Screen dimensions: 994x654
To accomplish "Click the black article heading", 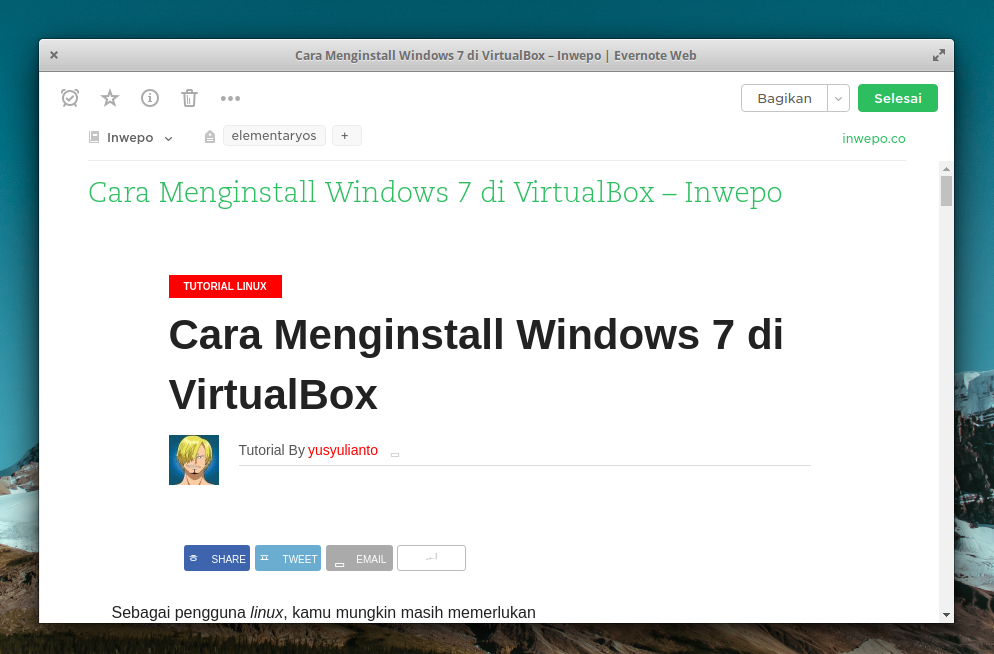I will tap(475, 364).
